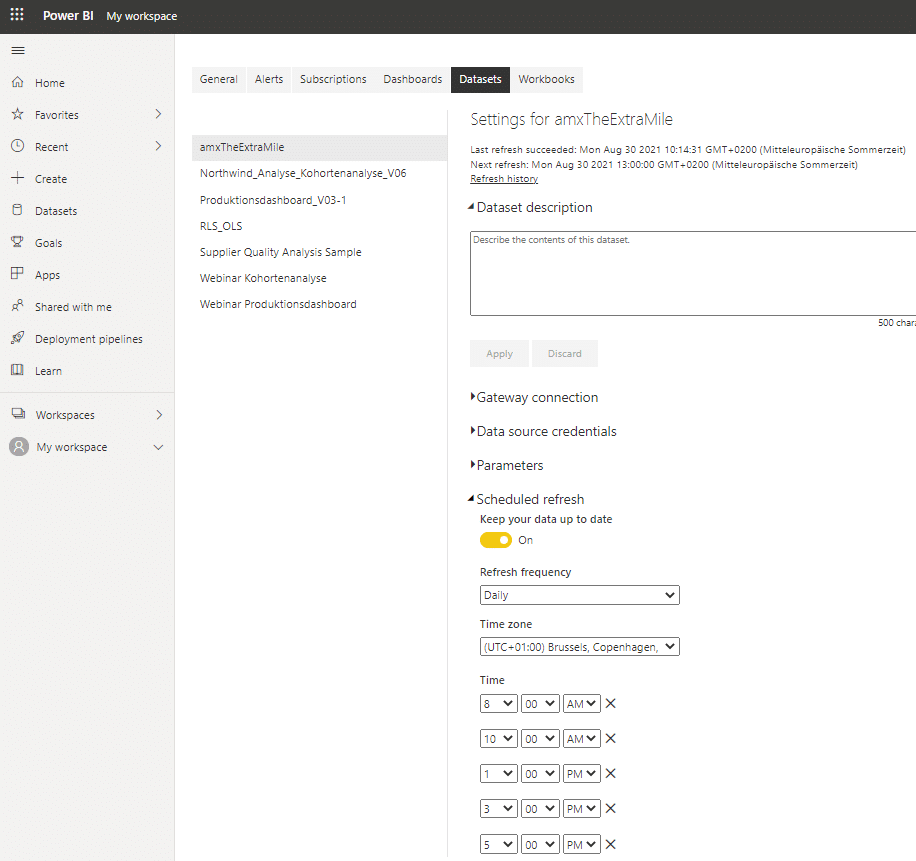Click the Apps grid icon

point(18,273)
